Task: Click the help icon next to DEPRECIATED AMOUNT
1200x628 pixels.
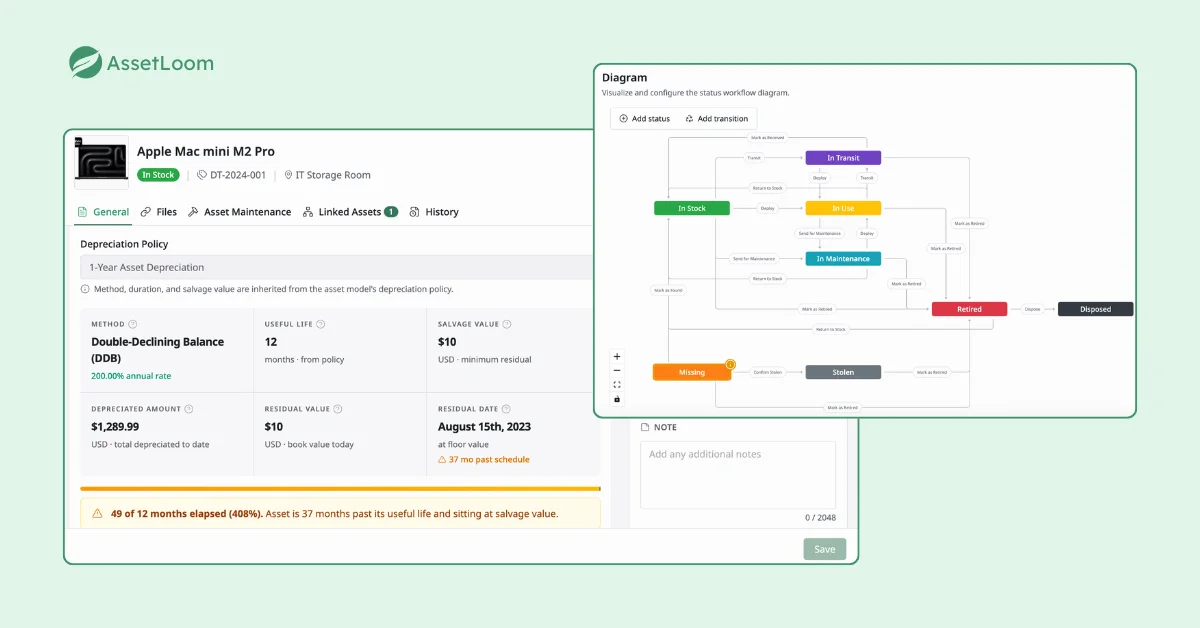Action: (189, 409)
